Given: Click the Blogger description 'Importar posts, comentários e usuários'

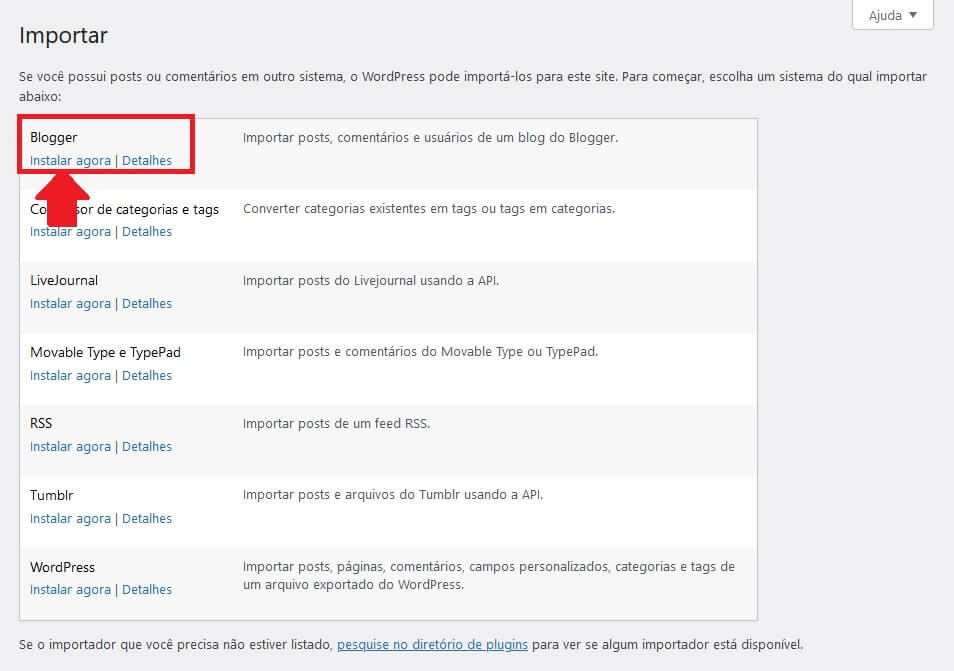Looking at the screenshot, I should 430,137.
